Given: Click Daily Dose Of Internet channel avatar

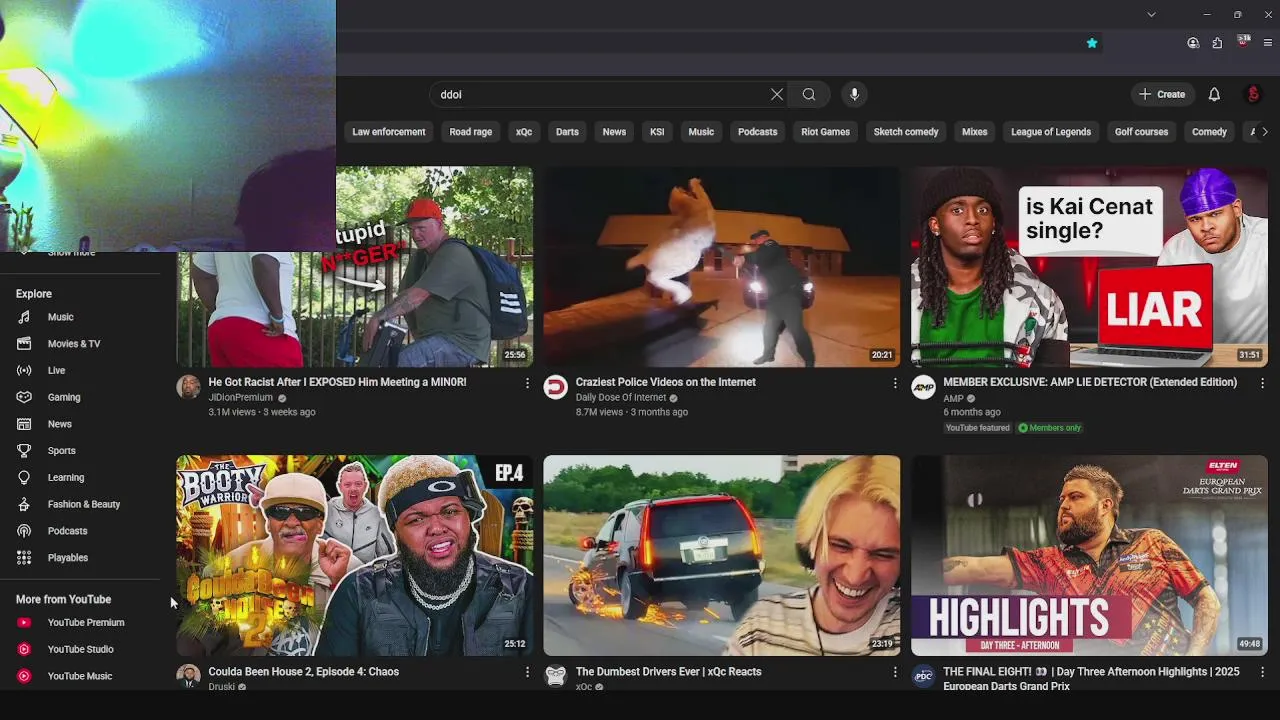Looking at the screenshot, I should point(555,387).
